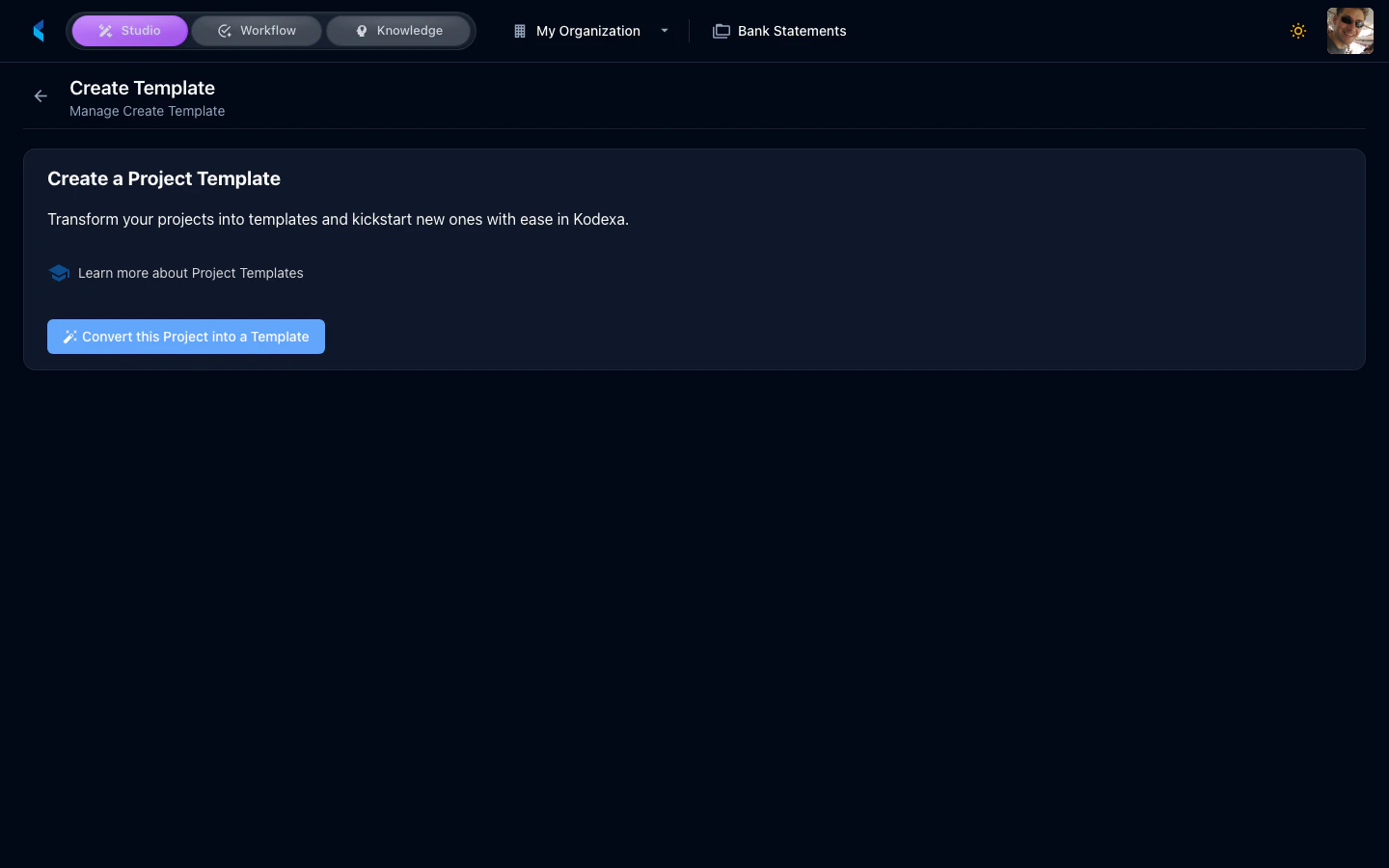Click the Kodexa logo icon
The image size is (1389, 868).
[x=39, y=30]
